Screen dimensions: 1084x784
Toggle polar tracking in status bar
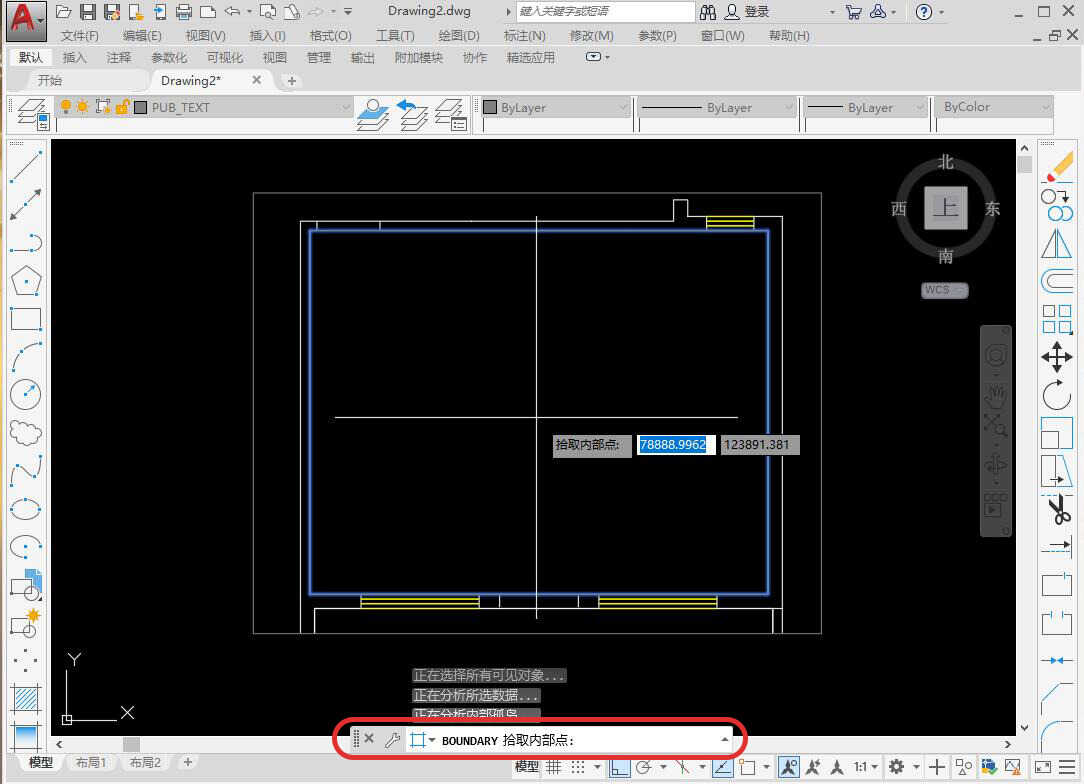[x=644, y=767]
